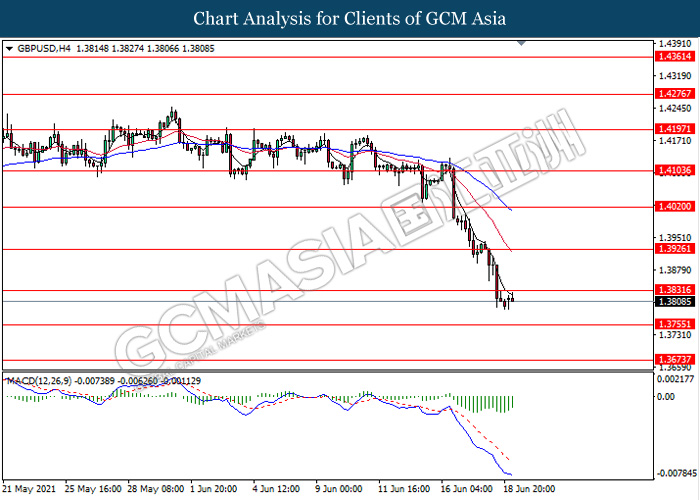Click the MACD scale value 0.00
Screen dimensions: 700x500
click(666, 396)
